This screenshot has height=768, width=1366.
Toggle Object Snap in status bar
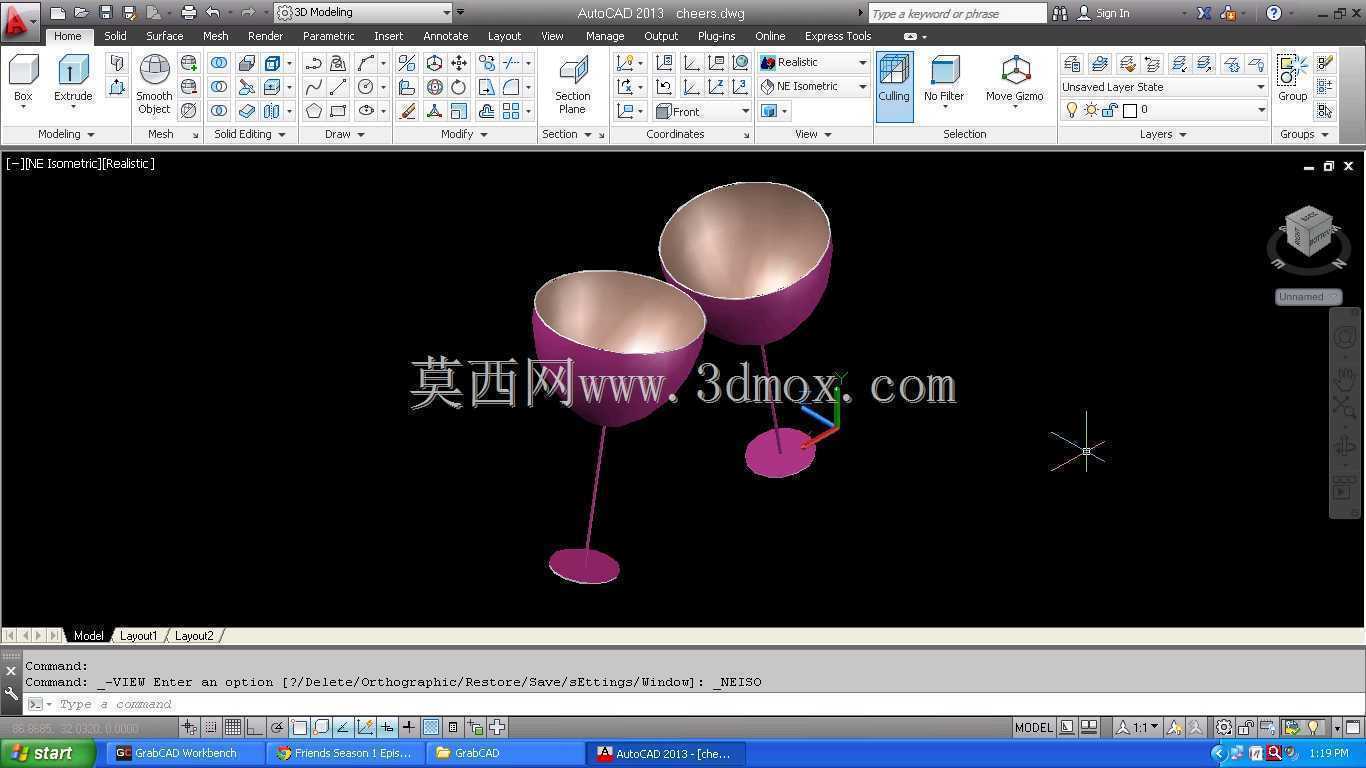coord(299,727)
